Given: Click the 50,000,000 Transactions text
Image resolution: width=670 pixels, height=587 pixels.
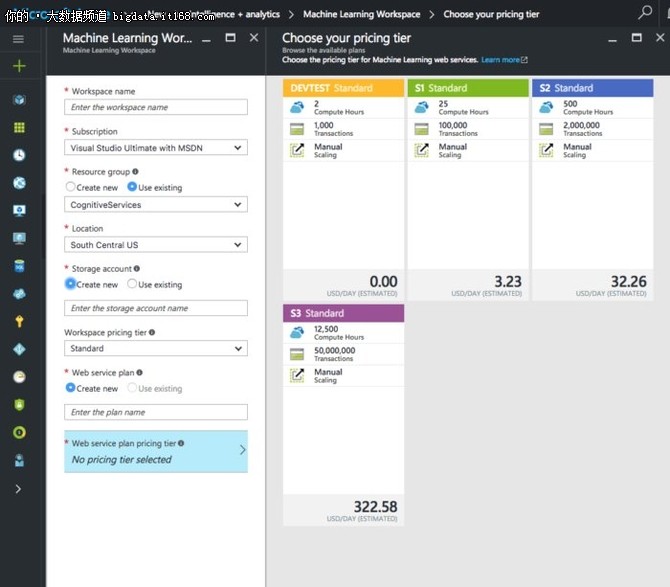Looking at the screenshot, I should pos(335,354).
